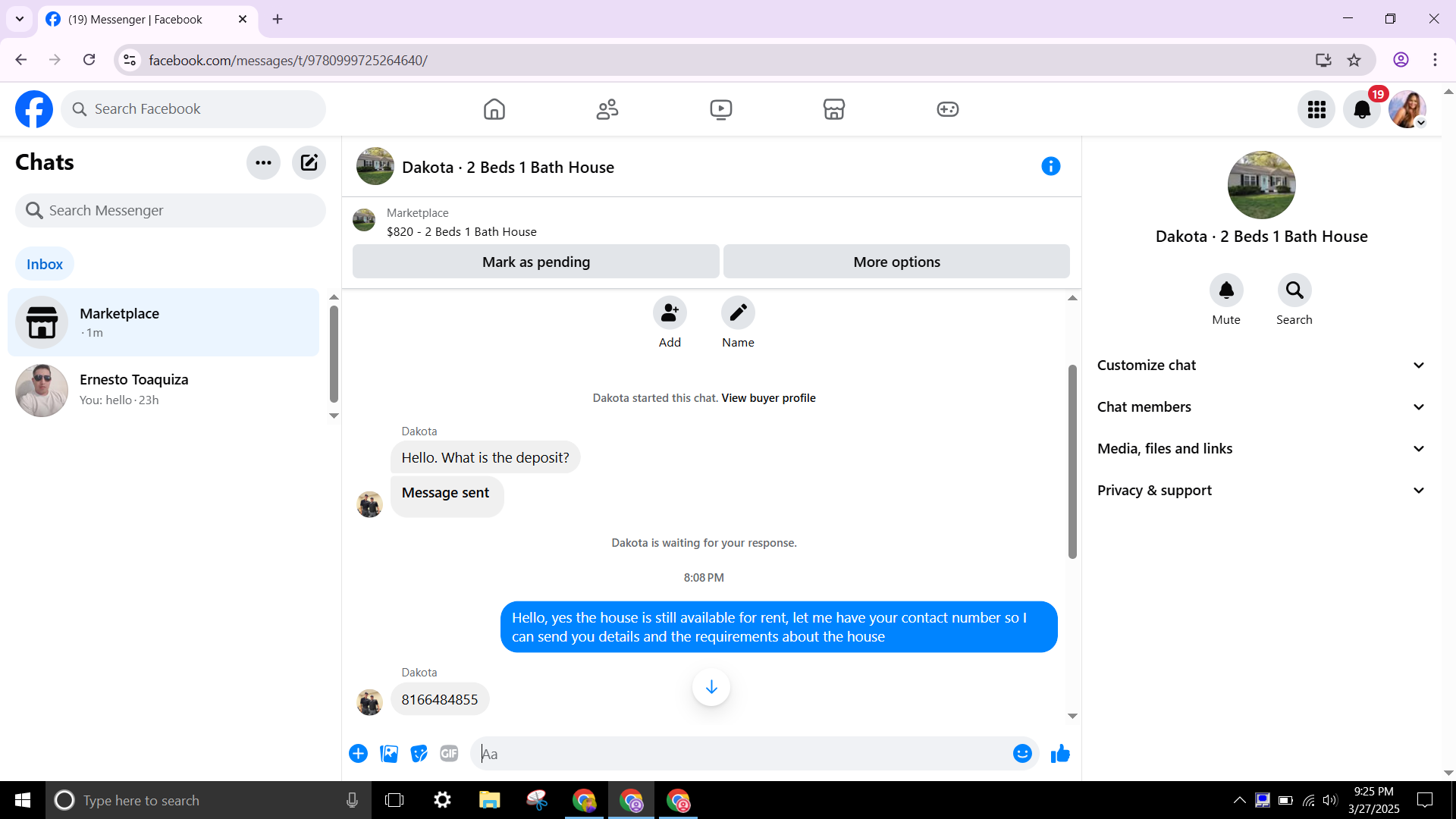Viewport: 1456px width, 819px height.
Task: Open File Explorer from the taskbar
Action: pyautogui.click(x=489, y=800)
